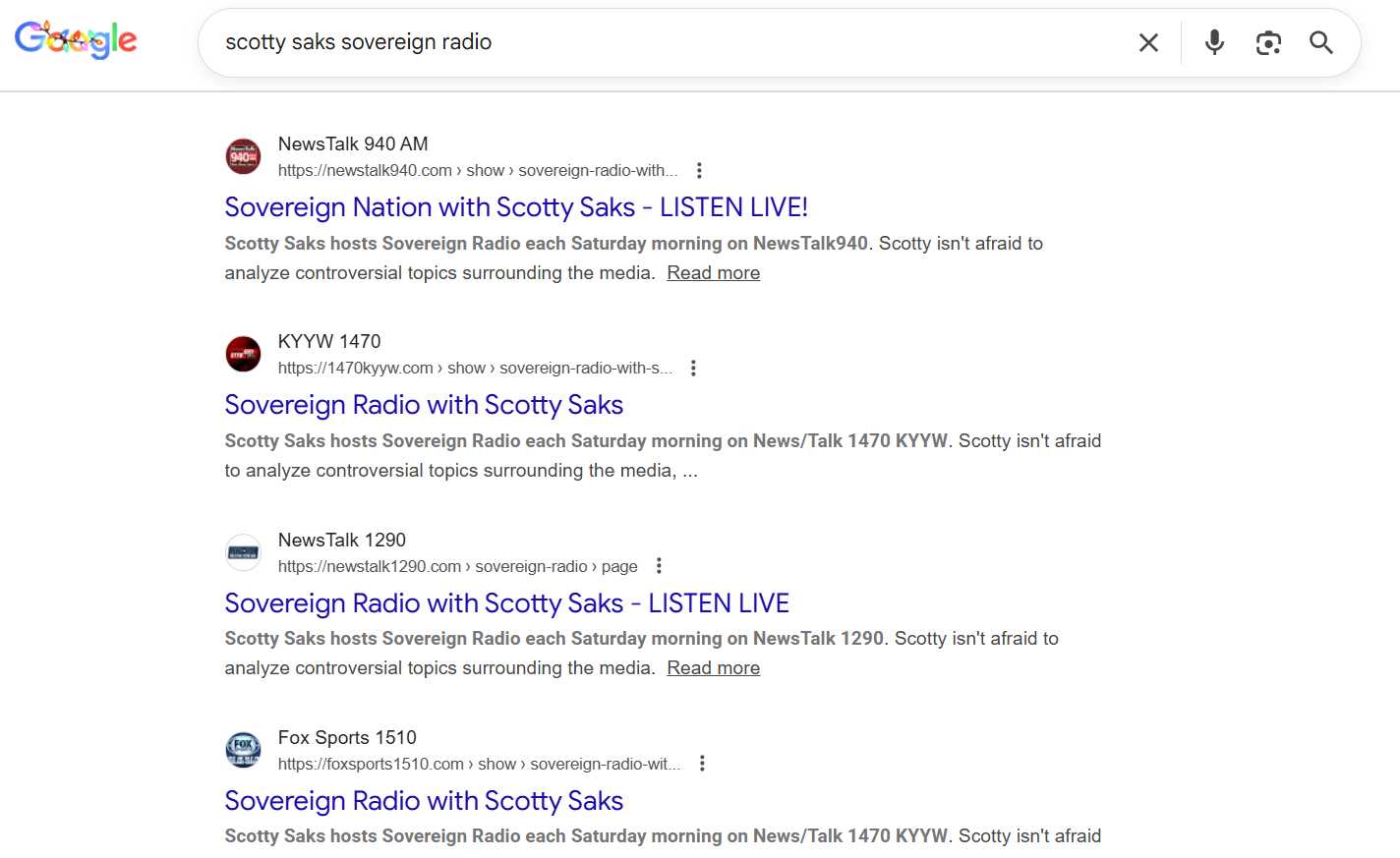Open 'Sovereign Radio with Scotty Saks - LISTEN LIVE' link
The image size is (1400, 858).
point(506,603)
